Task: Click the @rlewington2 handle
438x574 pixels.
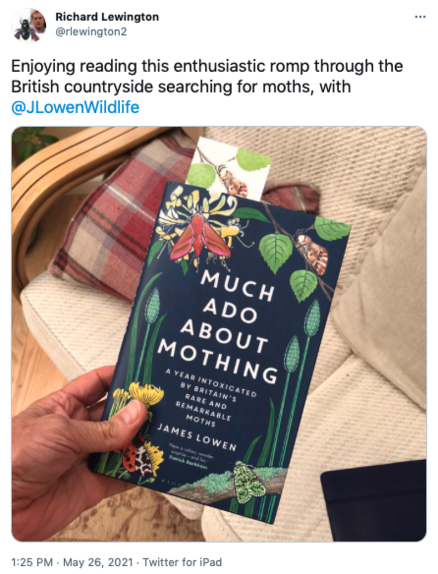Action: point(91,32)
